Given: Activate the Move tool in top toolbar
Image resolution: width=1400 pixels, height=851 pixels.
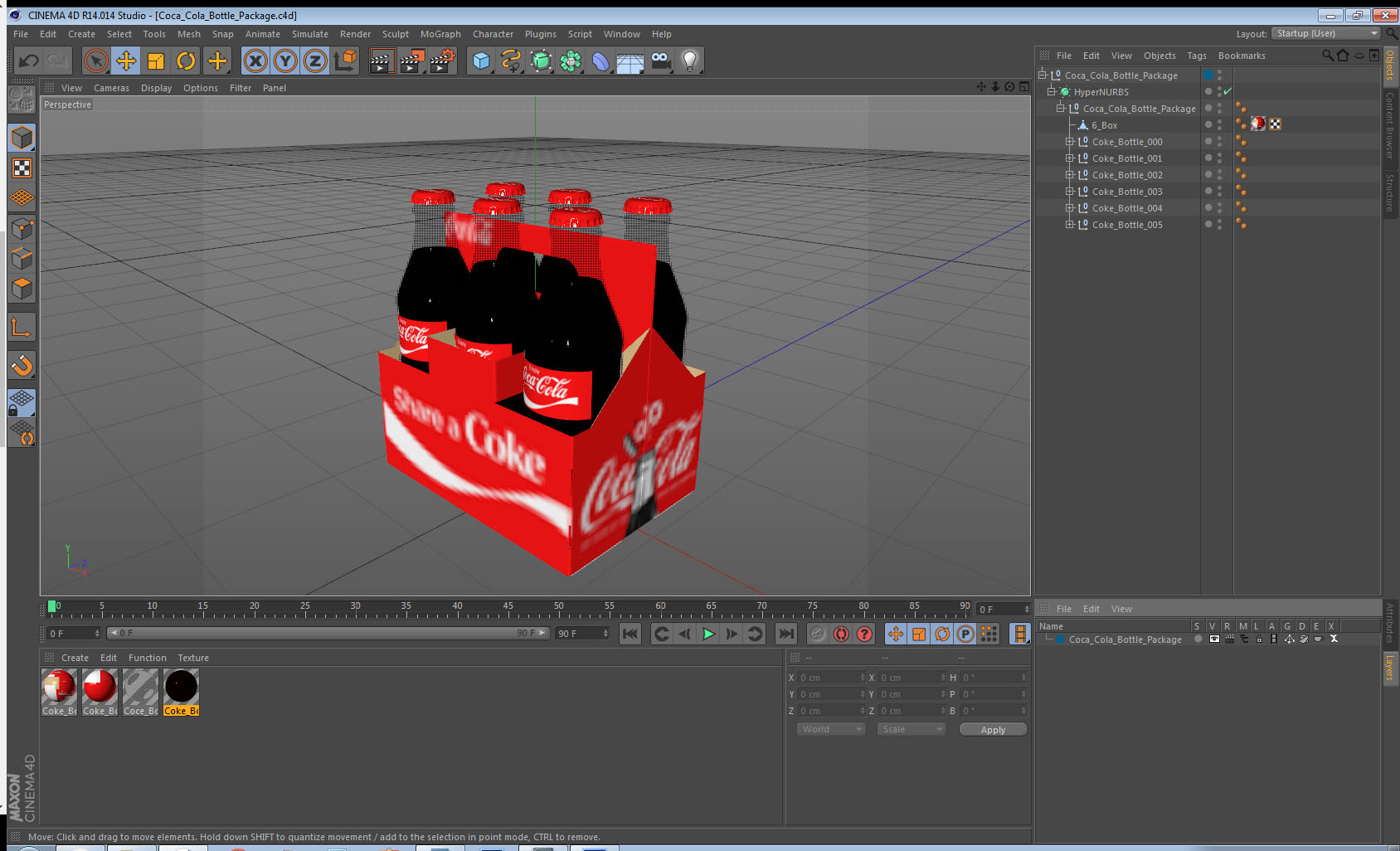Looking at the screenshot, I should pyautogui.click(x=126, y=61).
